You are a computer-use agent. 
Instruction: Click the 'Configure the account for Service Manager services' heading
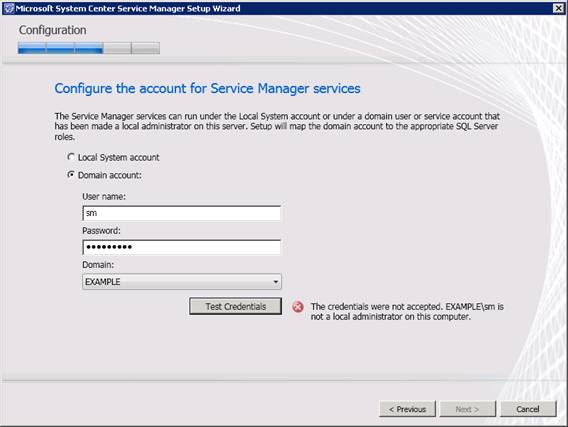pos(207,89)
